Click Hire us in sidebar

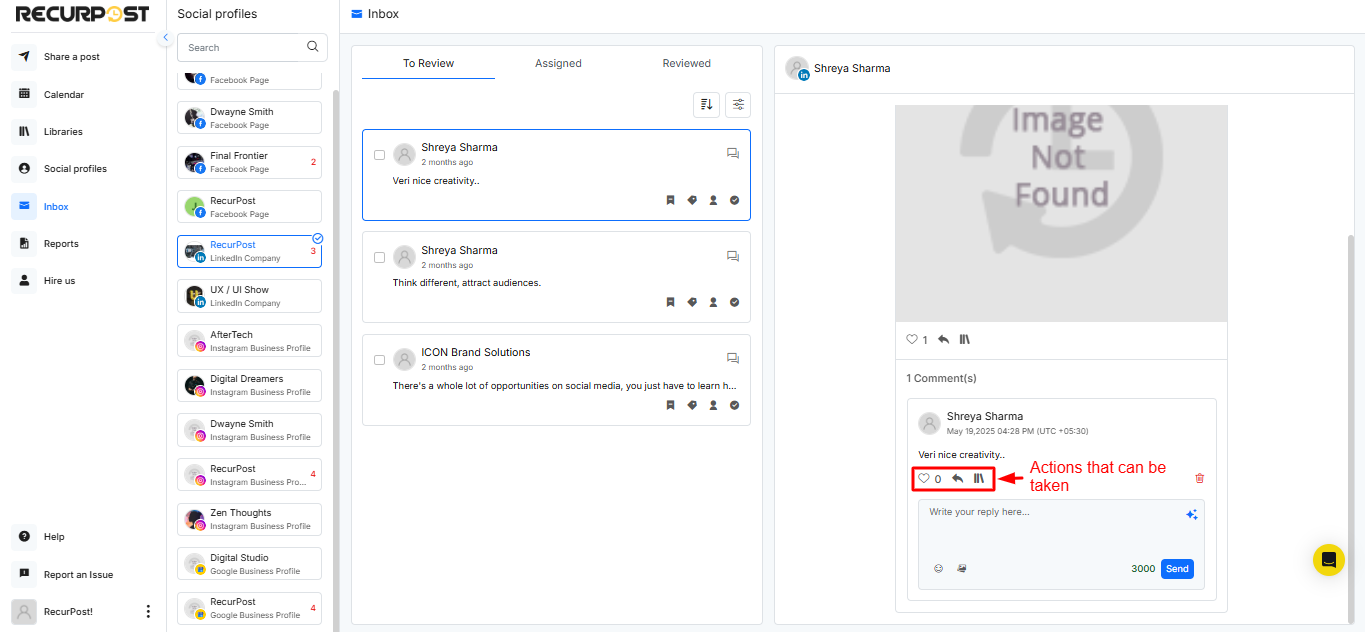[x=59, y=281]
